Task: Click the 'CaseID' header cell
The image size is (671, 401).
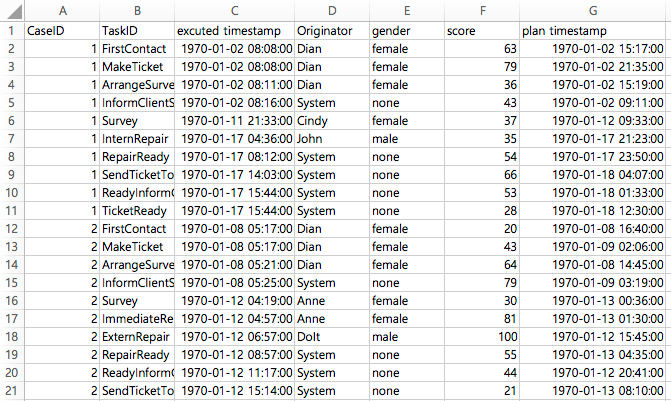Action: (x=60, y=30)
